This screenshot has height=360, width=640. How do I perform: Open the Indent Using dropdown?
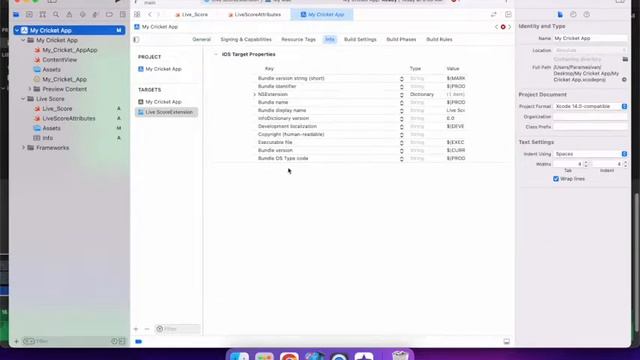coord(590,154)
